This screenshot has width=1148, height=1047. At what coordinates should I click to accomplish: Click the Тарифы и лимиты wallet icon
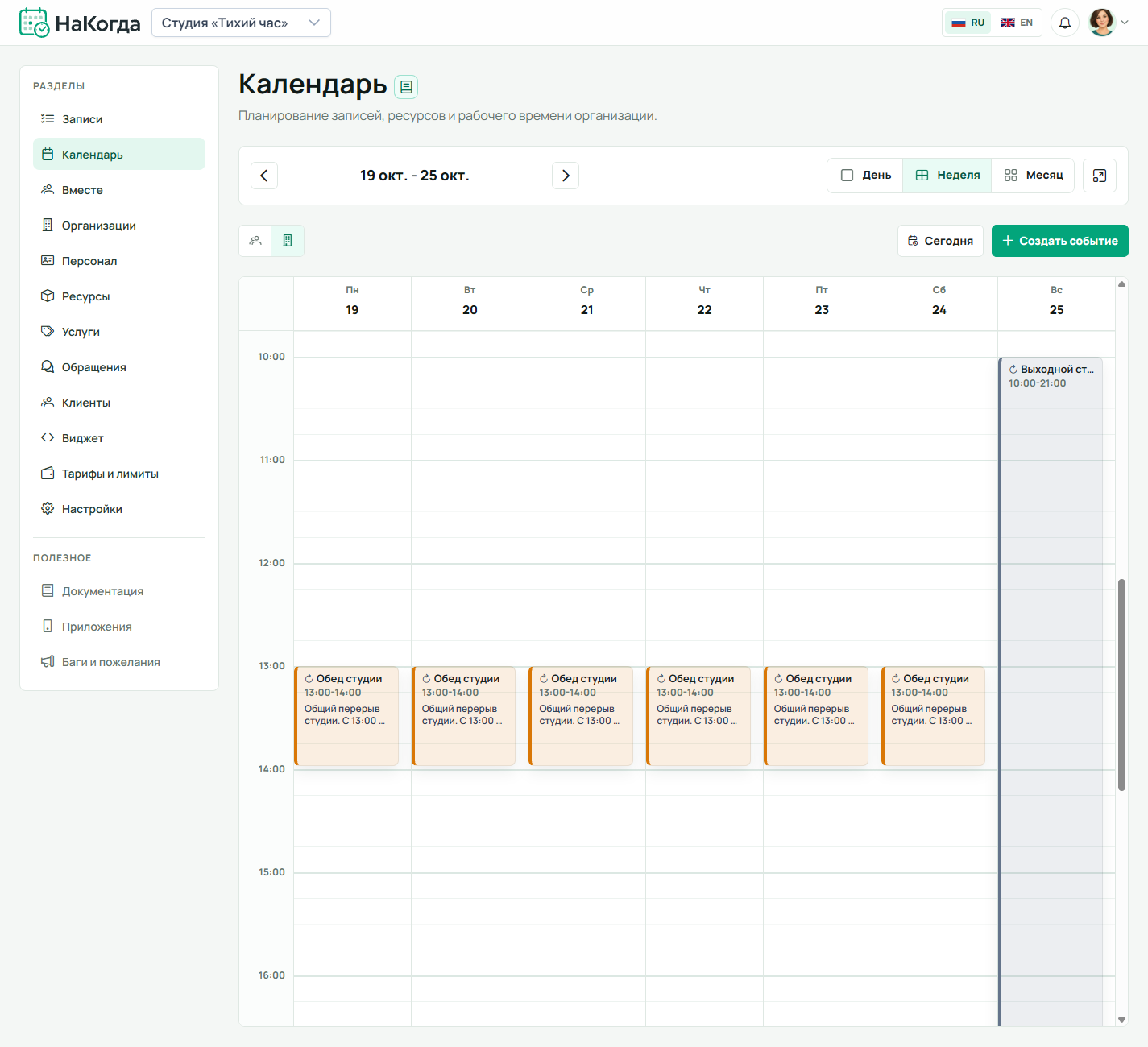(48, 473)
